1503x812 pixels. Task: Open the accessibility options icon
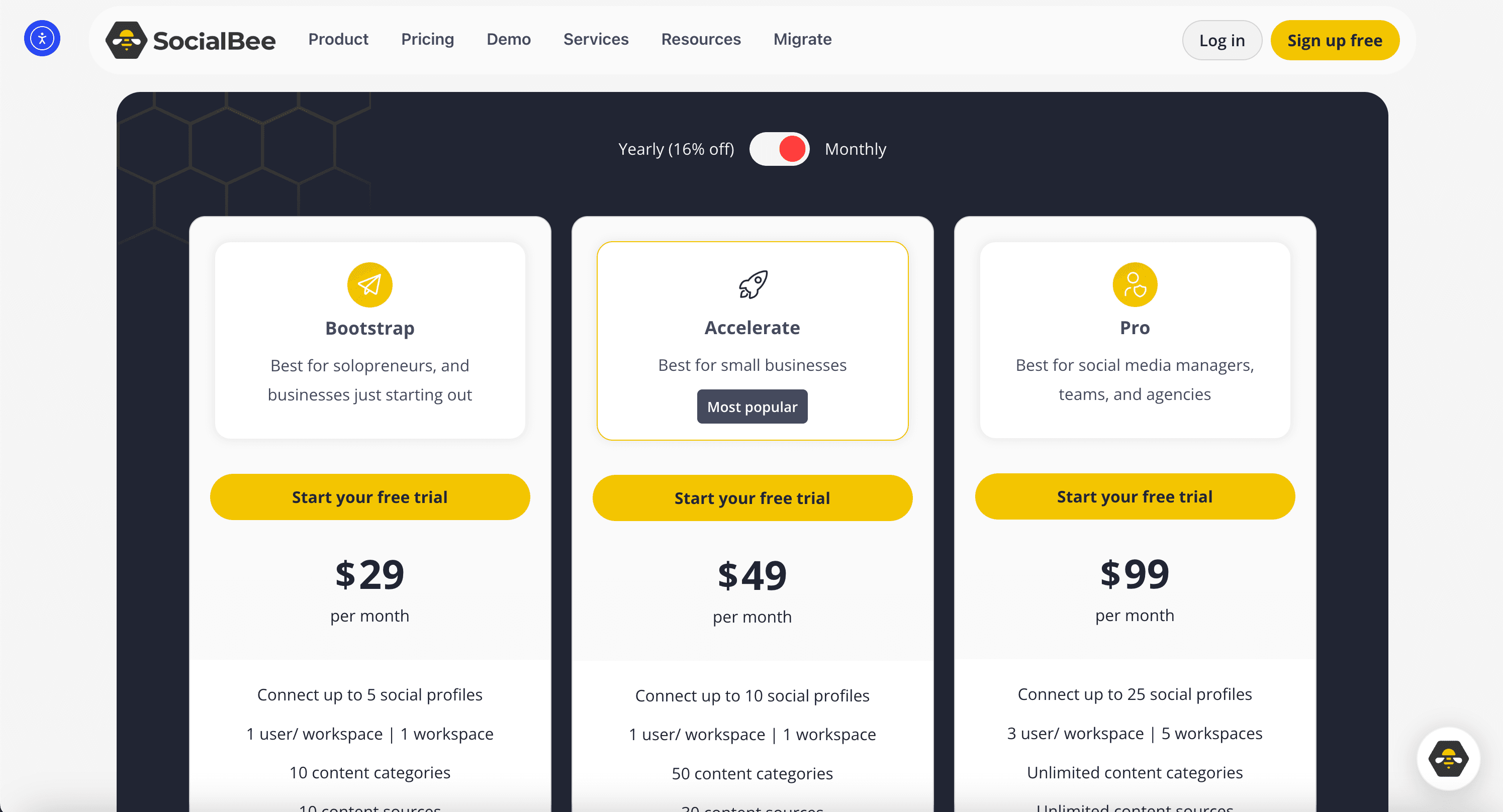point(42,39)
